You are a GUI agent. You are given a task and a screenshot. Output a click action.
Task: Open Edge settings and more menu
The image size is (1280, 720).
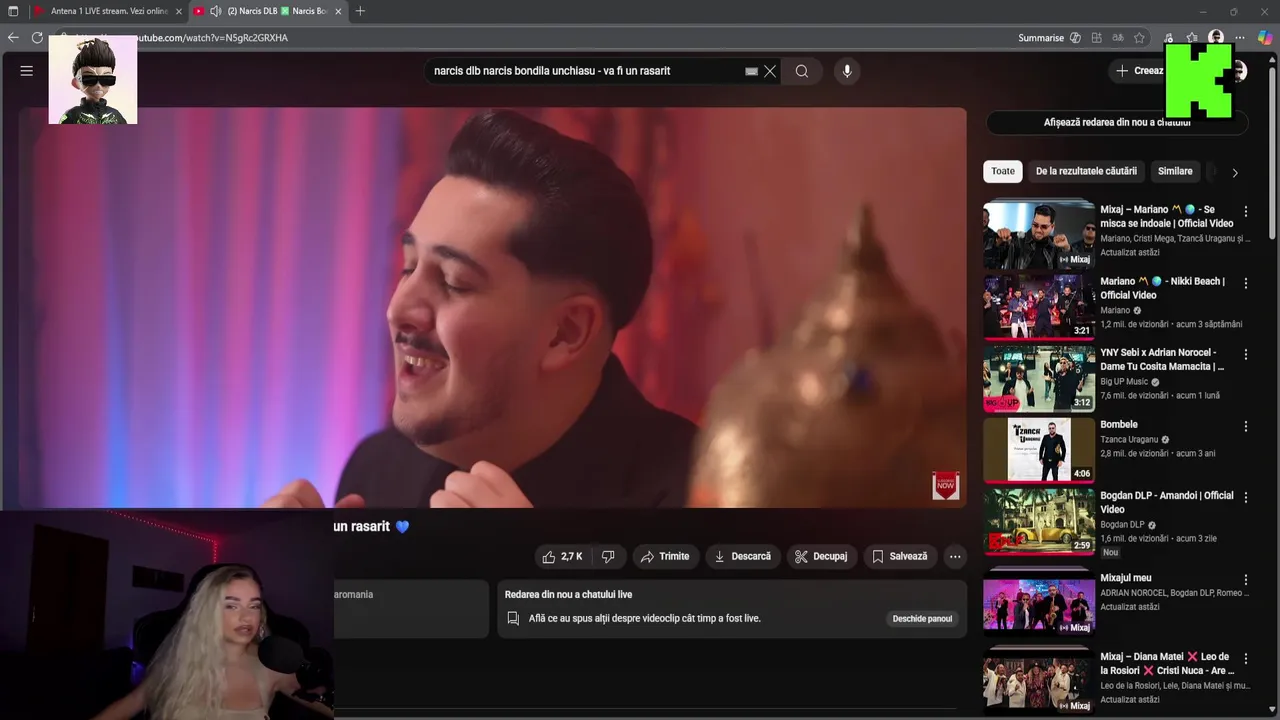pos(1240,38)
